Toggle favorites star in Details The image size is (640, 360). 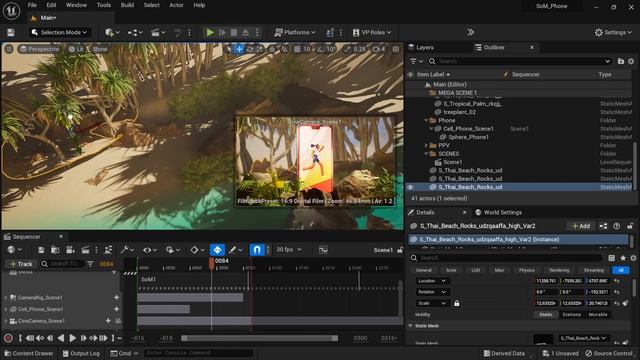coord(623,258)
